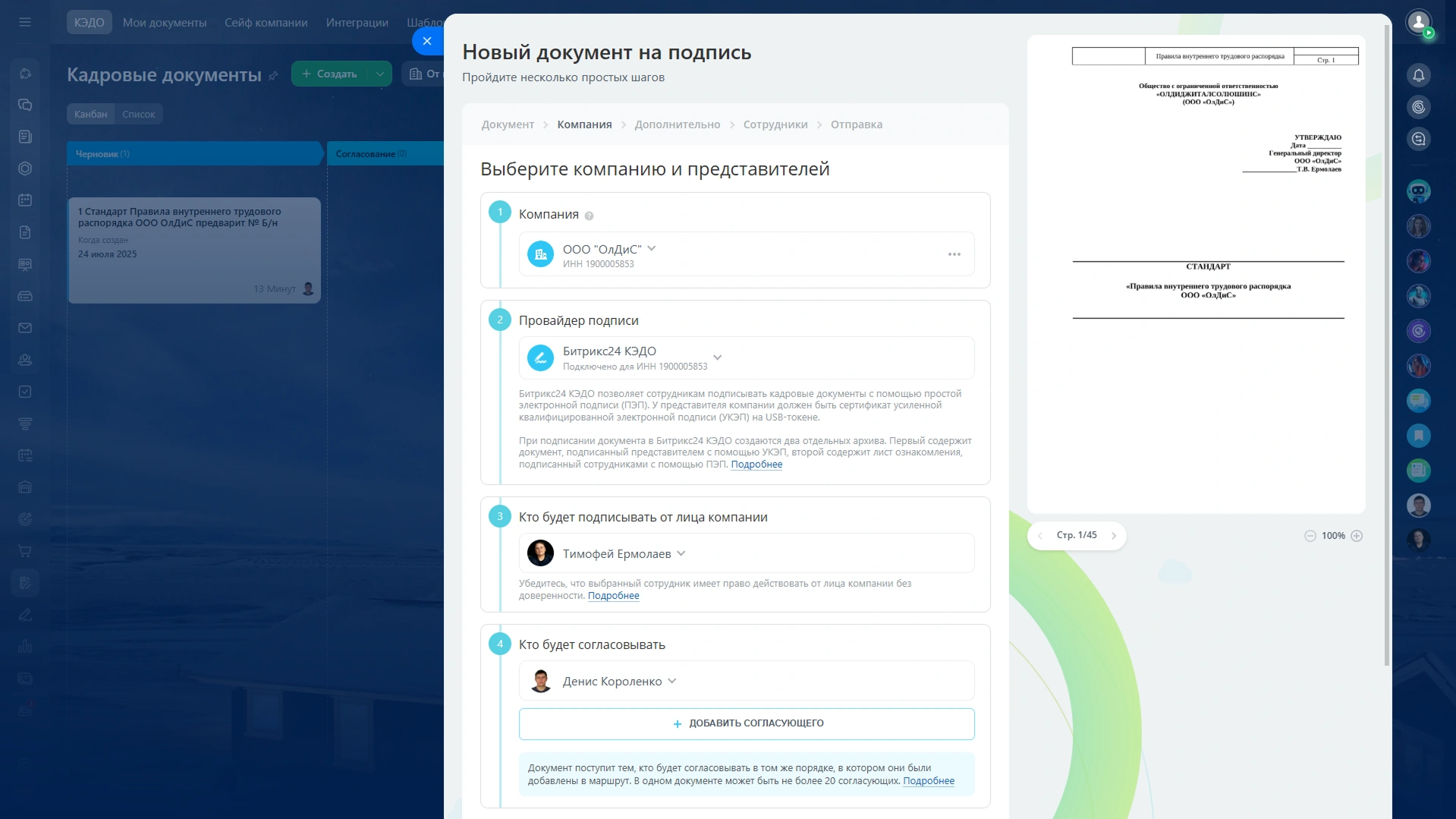Open the КЭДО top menu item
Screen dimensions: 1456x819
tap(89, 23)
